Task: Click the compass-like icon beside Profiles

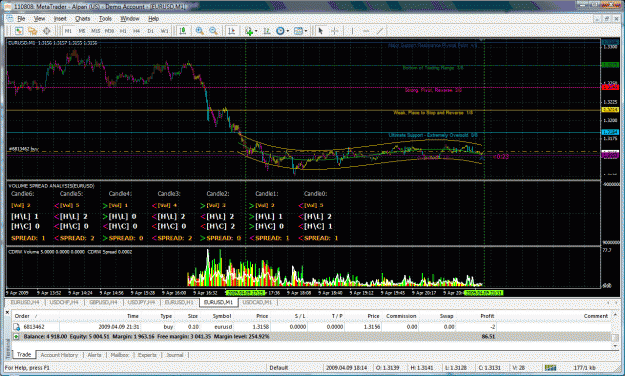Action: coord(47,31)
